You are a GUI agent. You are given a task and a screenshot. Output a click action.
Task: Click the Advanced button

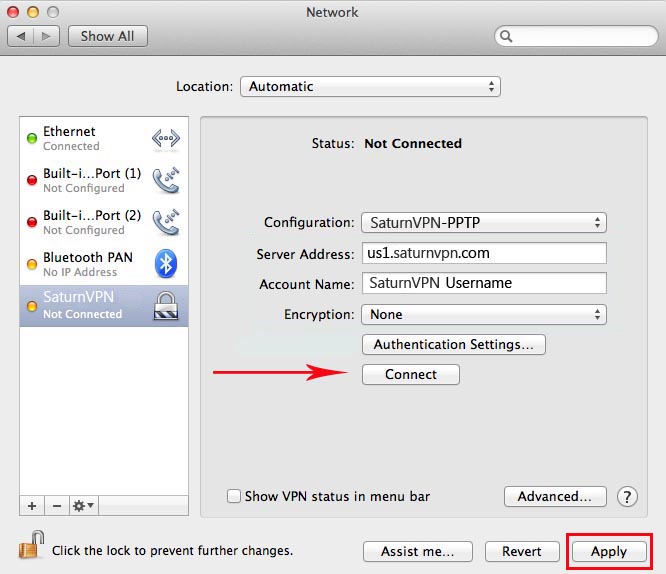[555, 496]
